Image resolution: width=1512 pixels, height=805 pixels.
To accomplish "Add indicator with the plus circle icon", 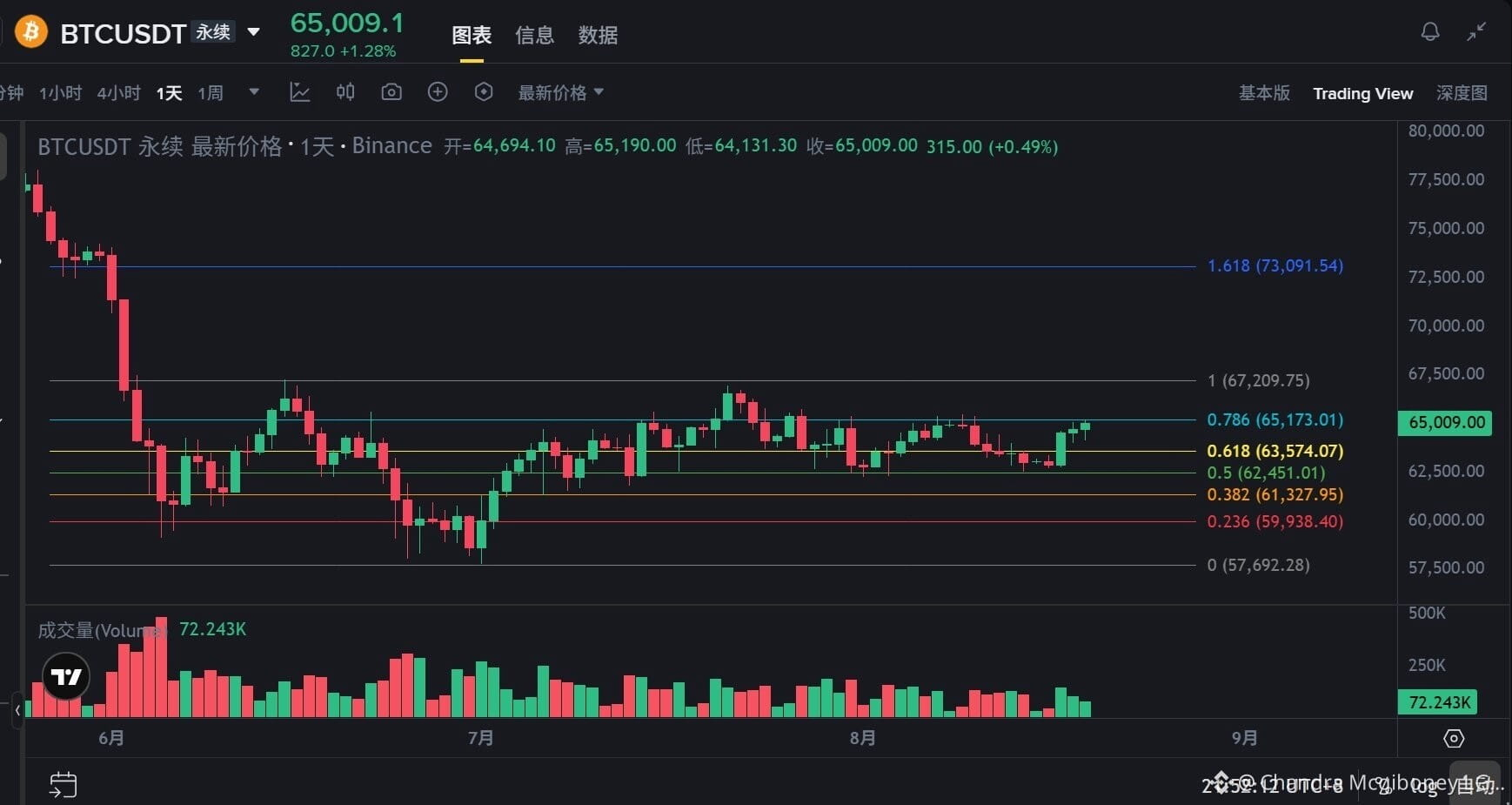I will (x=438, y=91).
